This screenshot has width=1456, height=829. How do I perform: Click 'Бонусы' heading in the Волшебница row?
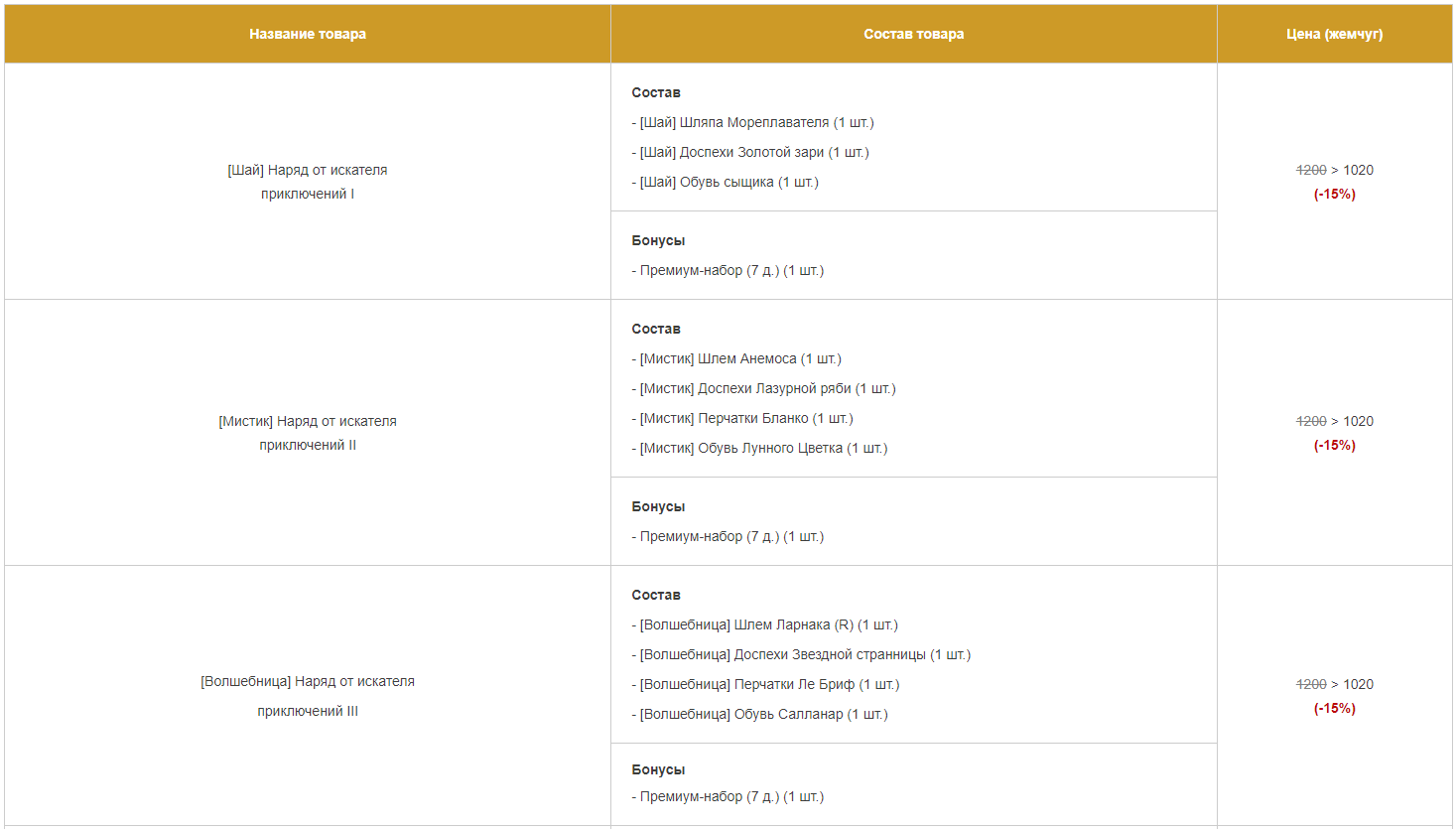pyautogui.click(x=658, y=769)
